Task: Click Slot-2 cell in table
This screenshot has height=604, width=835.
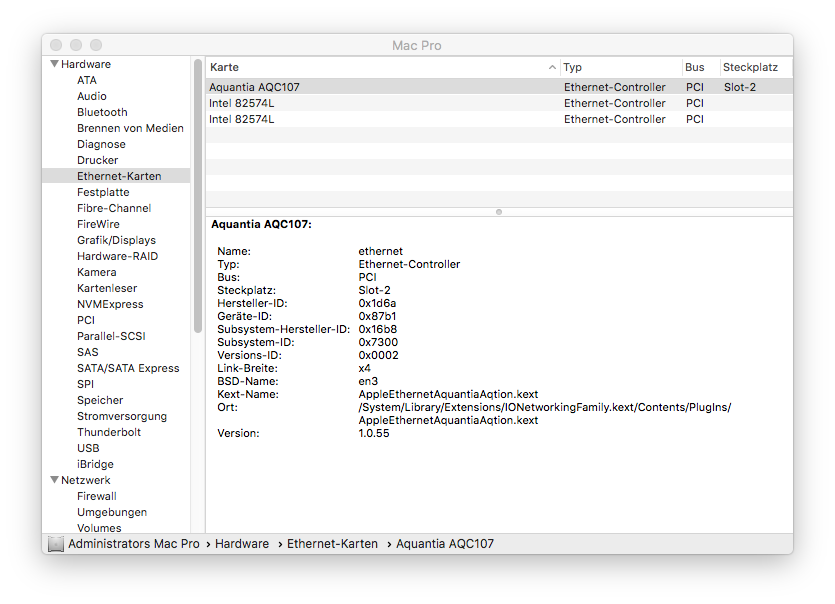Action: [x=740, y=87]
